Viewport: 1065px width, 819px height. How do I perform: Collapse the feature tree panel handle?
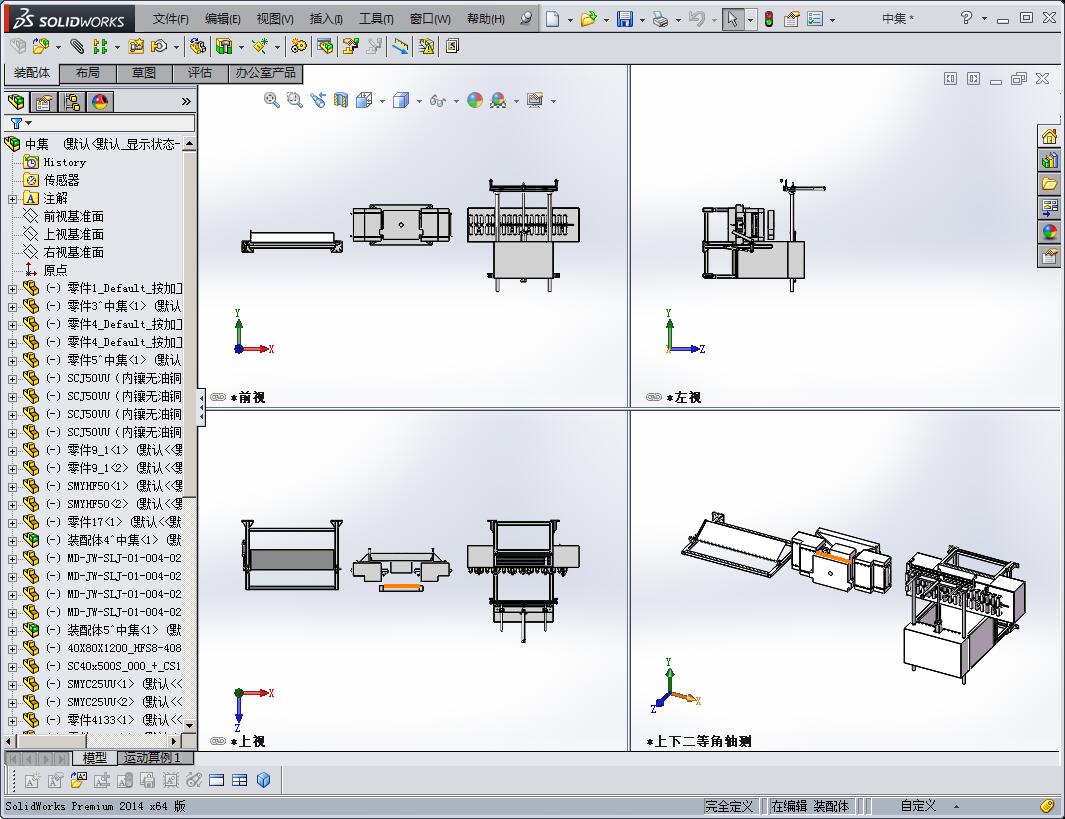tap(201, 407)
